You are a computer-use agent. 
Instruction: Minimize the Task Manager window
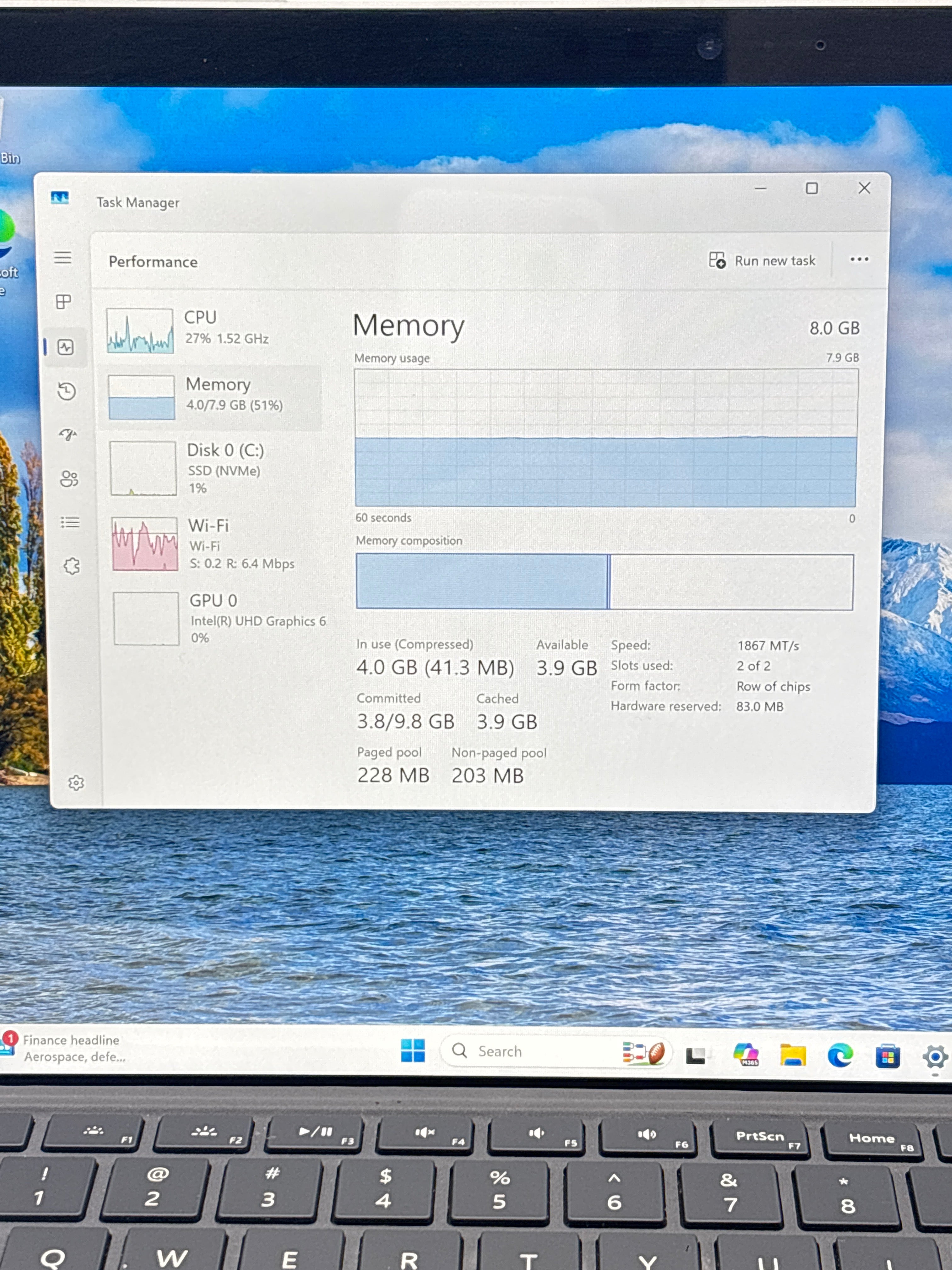coord(760,188)
